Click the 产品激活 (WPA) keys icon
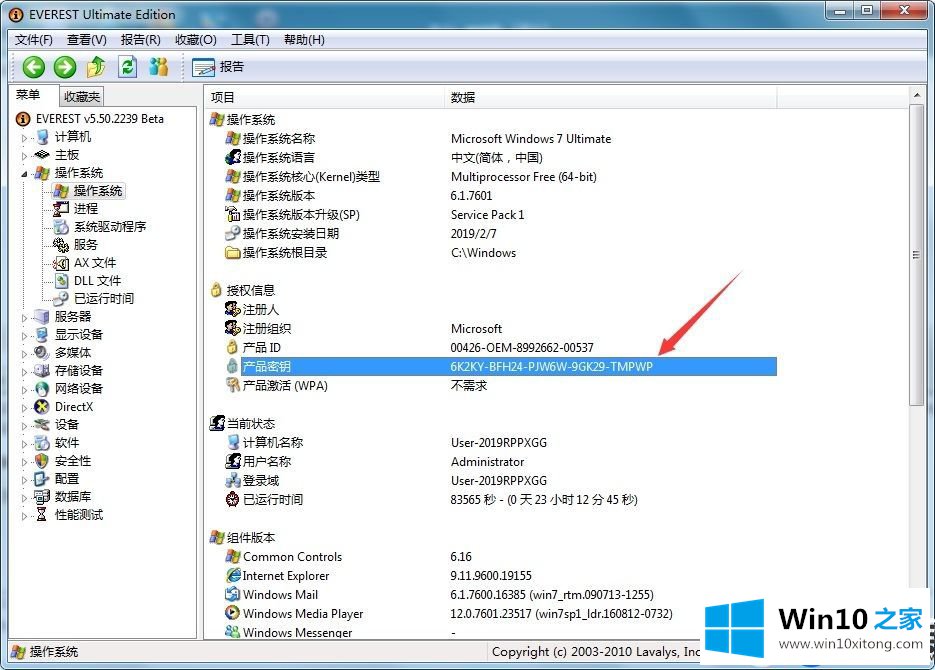This screenshot has height=670, width=935. click(x=233, y=384)
